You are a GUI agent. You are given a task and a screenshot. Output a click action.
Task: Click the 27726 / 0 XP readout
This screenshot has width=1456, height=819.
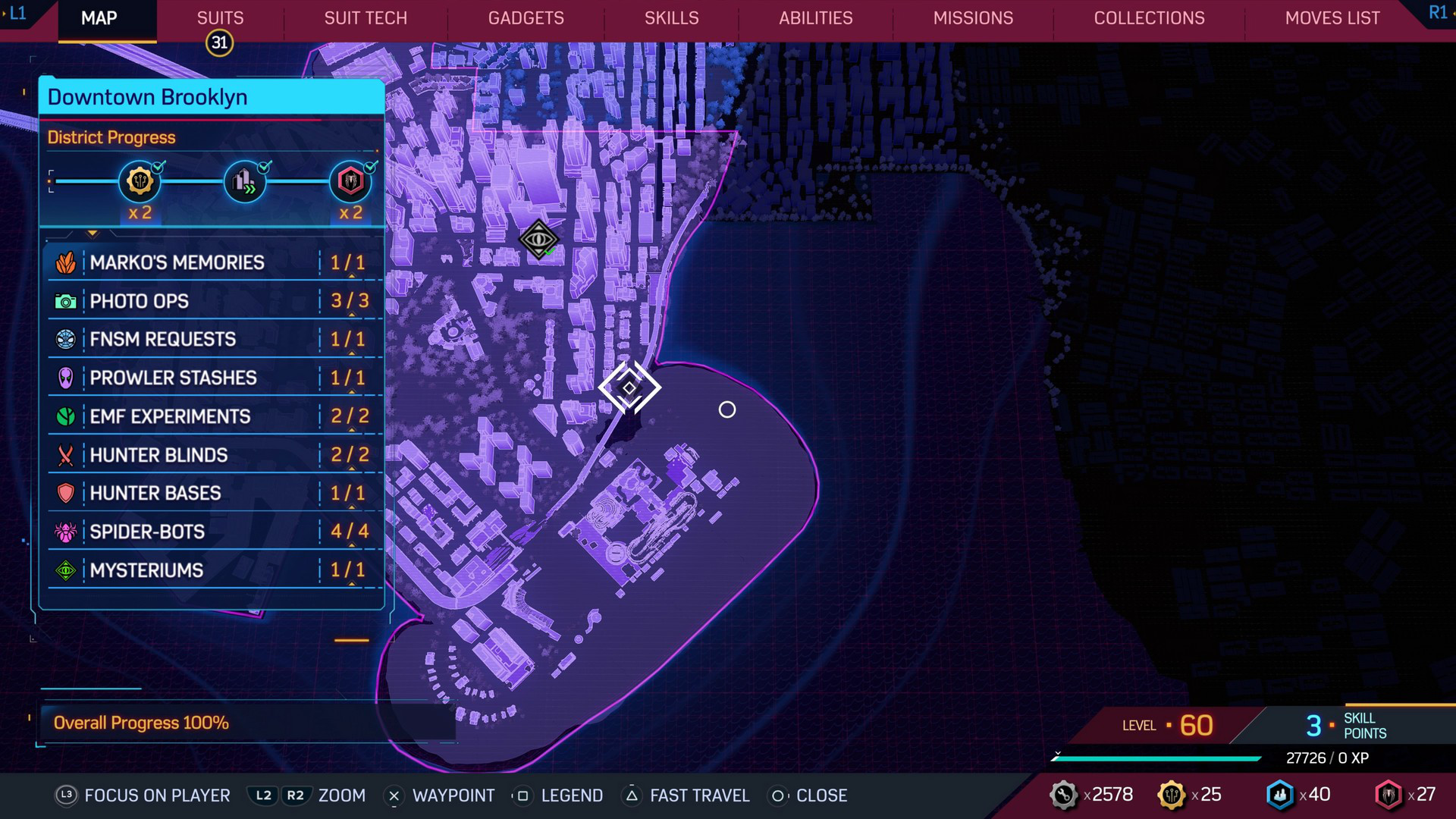(x=1327, y=758)
